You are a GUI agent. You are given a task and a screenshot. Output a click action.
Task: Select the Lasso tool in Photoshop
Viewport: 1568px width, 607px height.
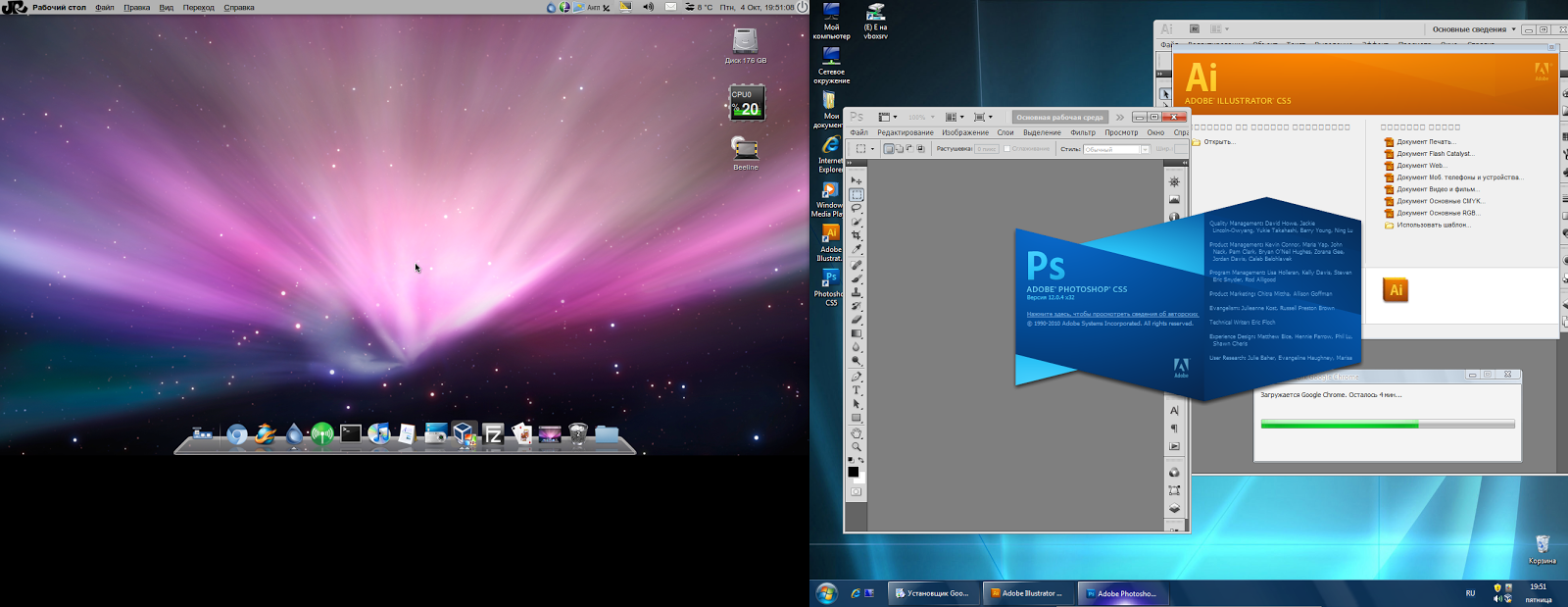pyautogui.click(x=857, y=209)
